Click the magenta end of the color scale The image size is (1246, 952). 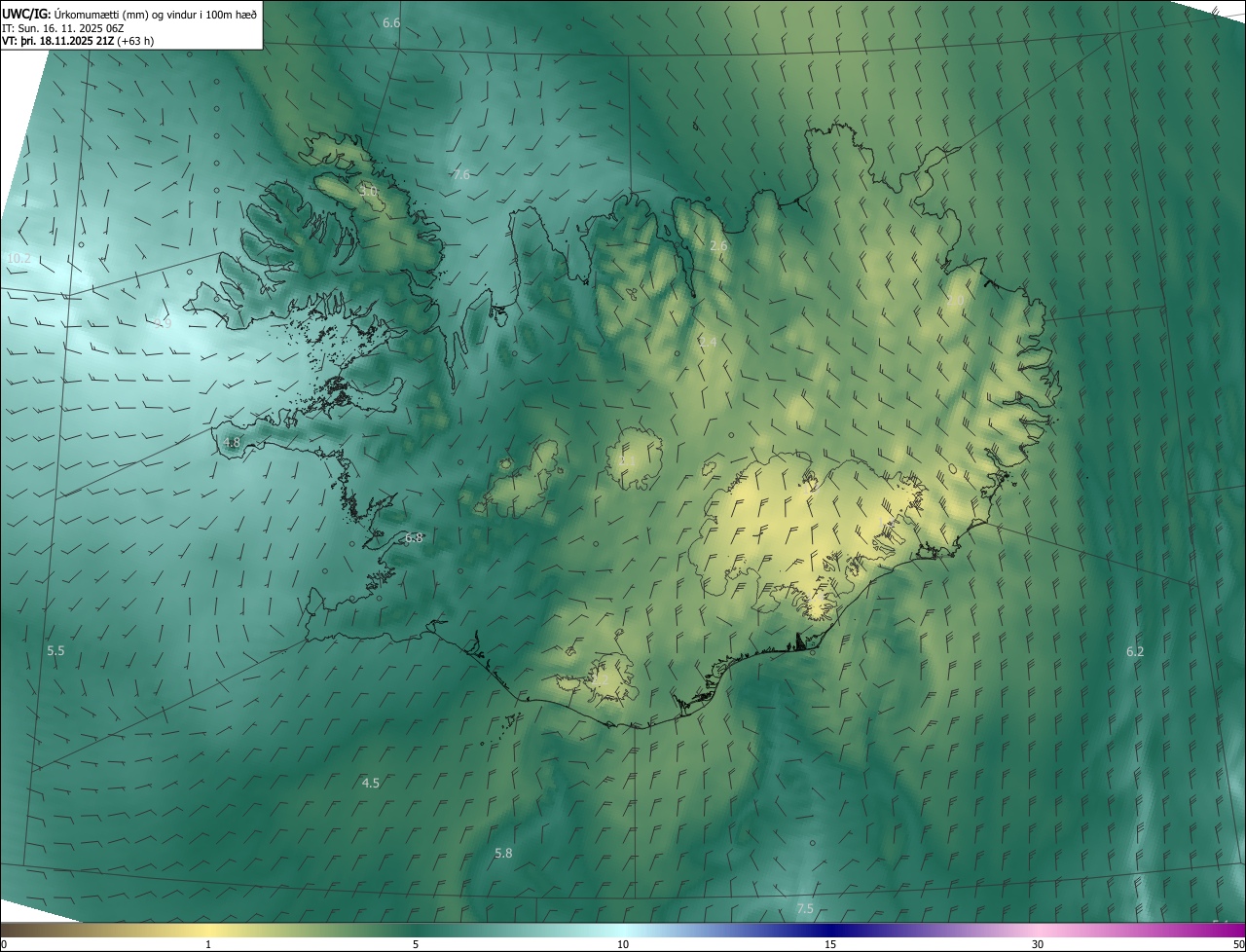(1231, 931)
